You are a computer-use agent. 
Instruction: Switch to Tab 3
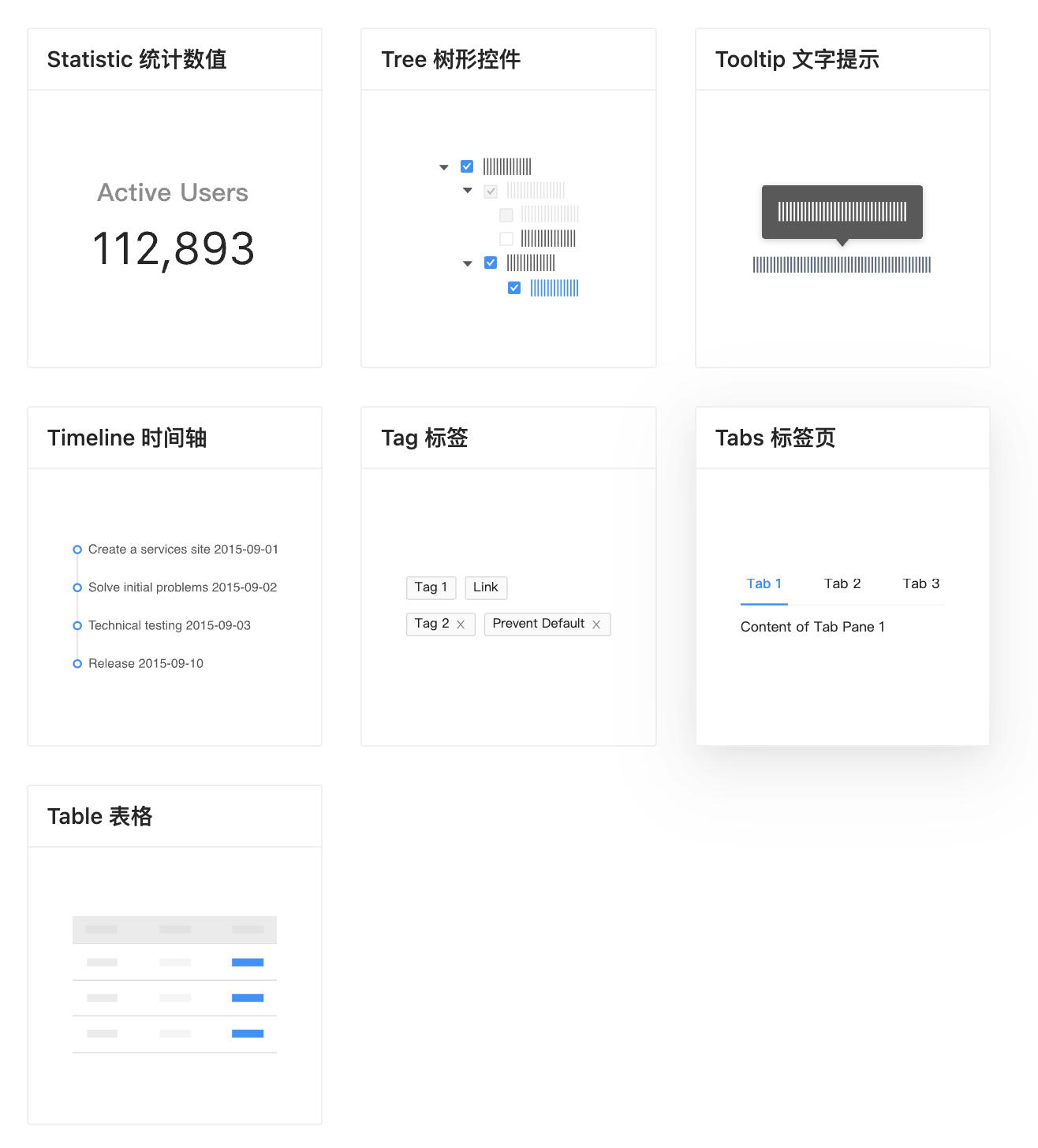[x=921, y=584]
